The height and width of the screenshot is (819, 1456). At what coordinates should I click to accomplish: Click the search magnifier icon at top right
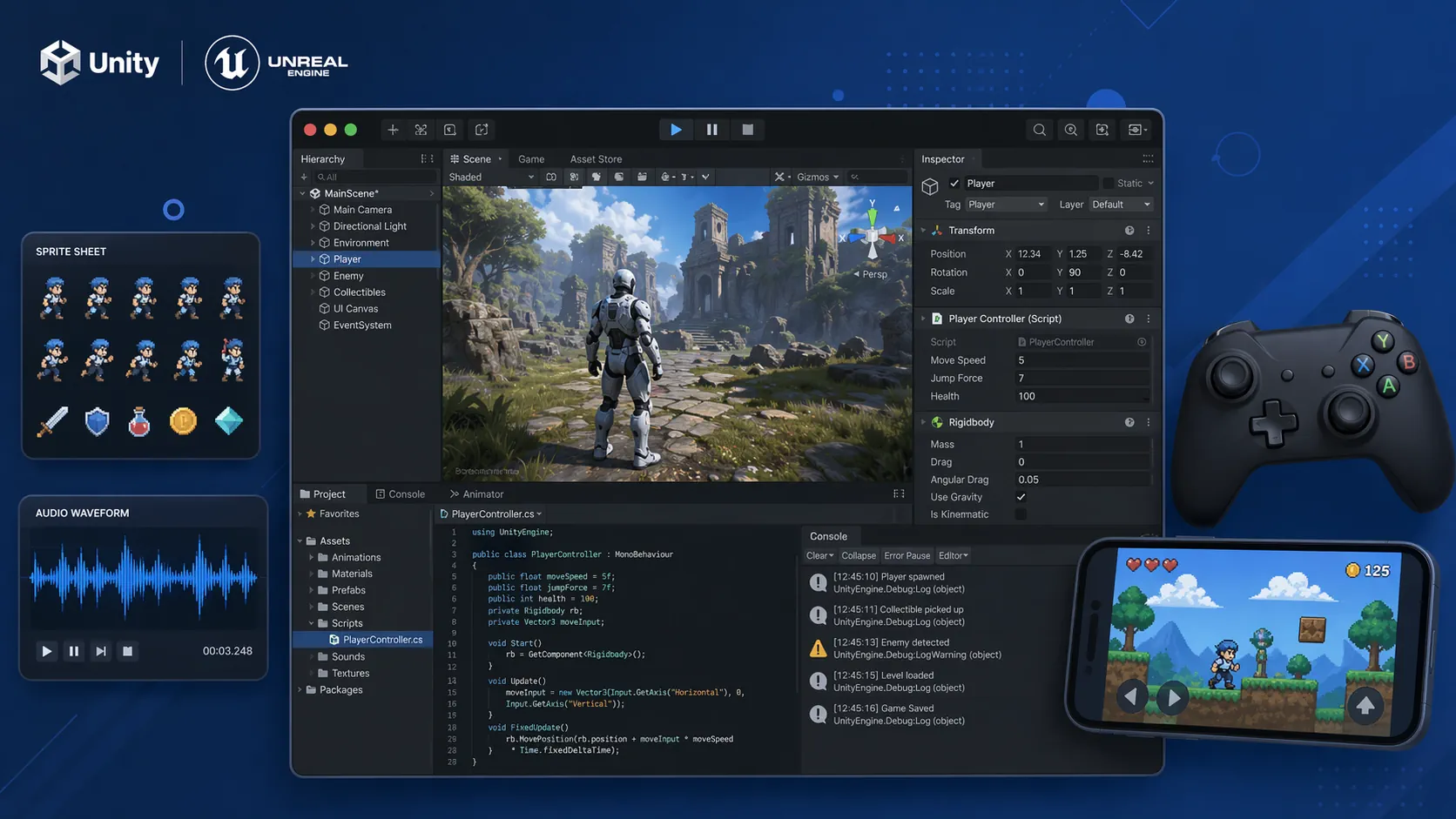coord(1039,130)
